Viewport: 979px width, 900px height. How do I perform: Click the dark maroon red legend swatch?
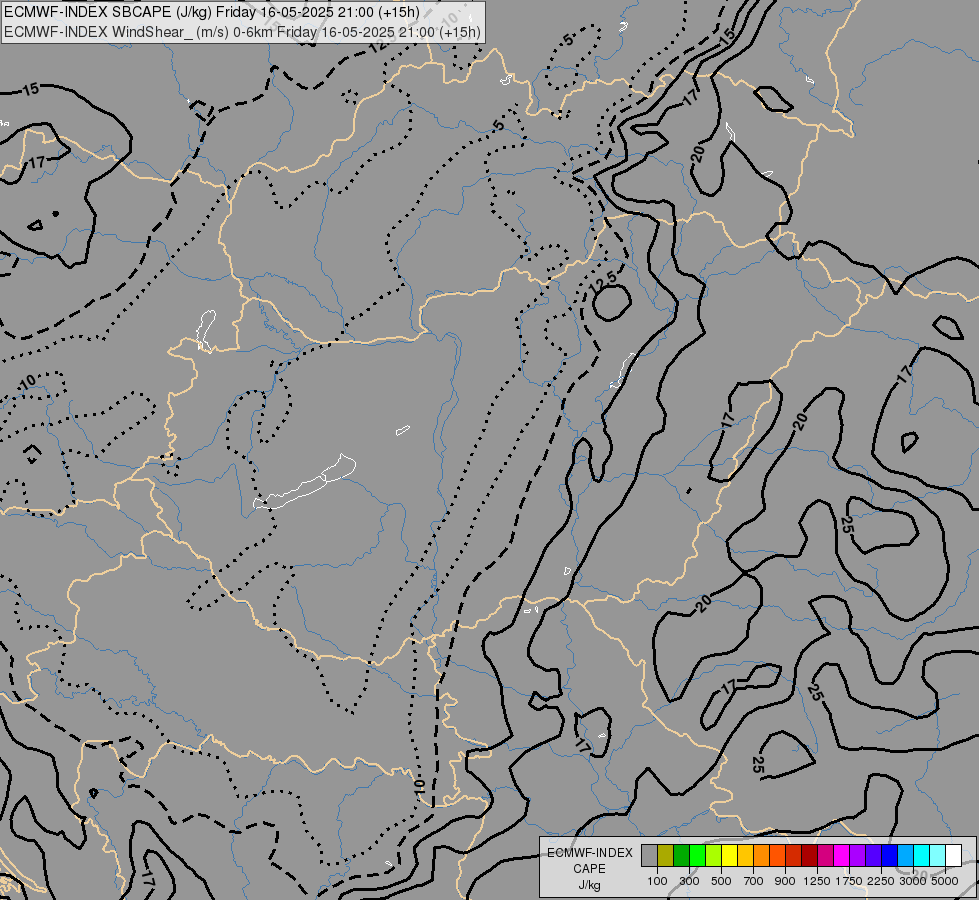click(810, 855)
